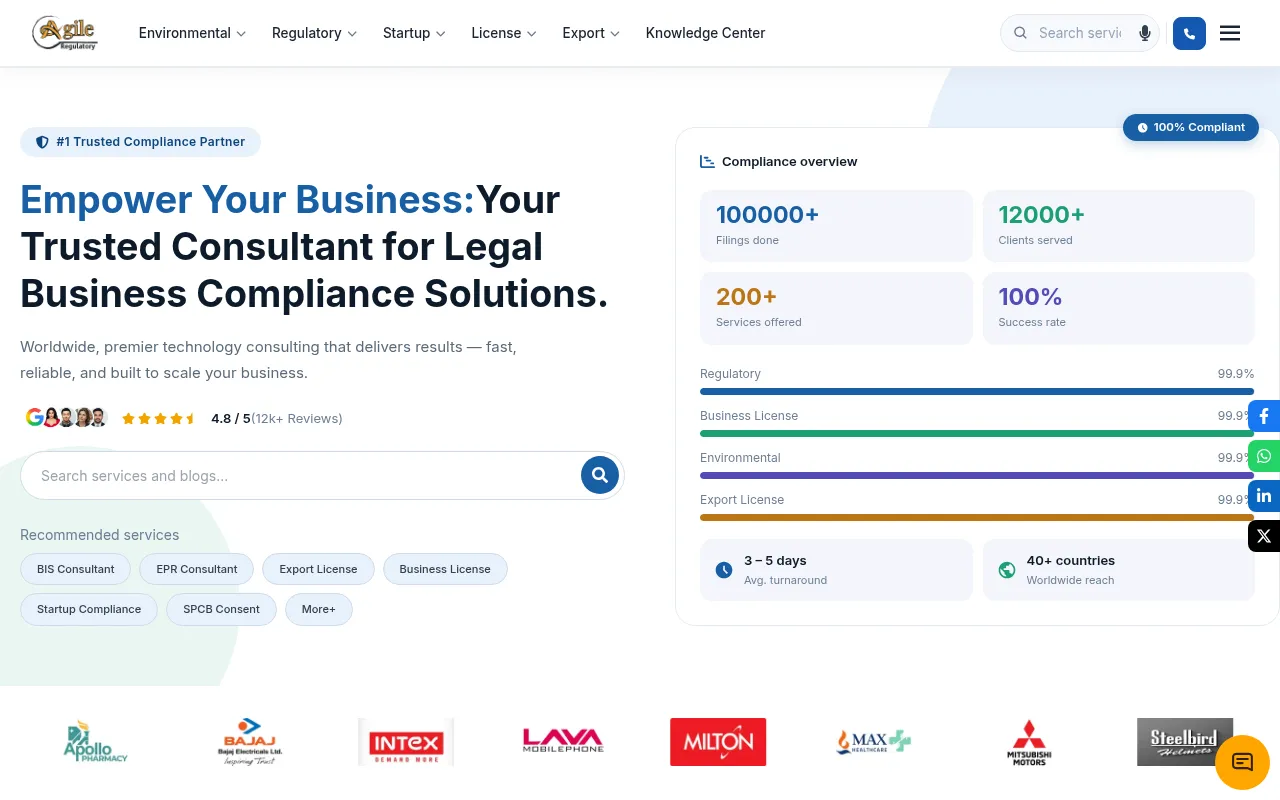Viewport: 1280px width, 800px height.
Task: Click the Recommended services label
Action: (x=100, y=535)
